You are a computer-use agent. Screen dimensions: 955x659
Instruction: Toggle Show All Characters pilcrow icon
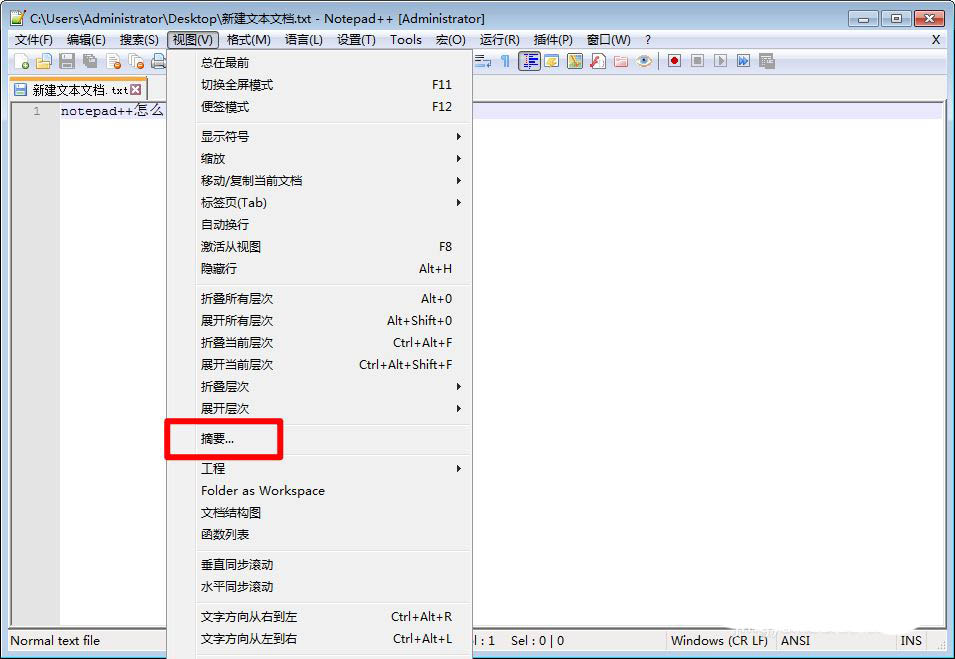click(x=507, y=61)
